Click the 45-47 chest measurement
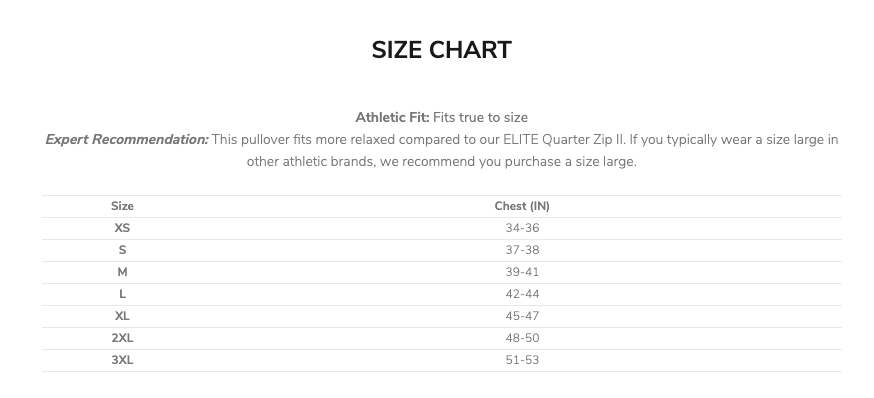 click(x=522, y=316)
